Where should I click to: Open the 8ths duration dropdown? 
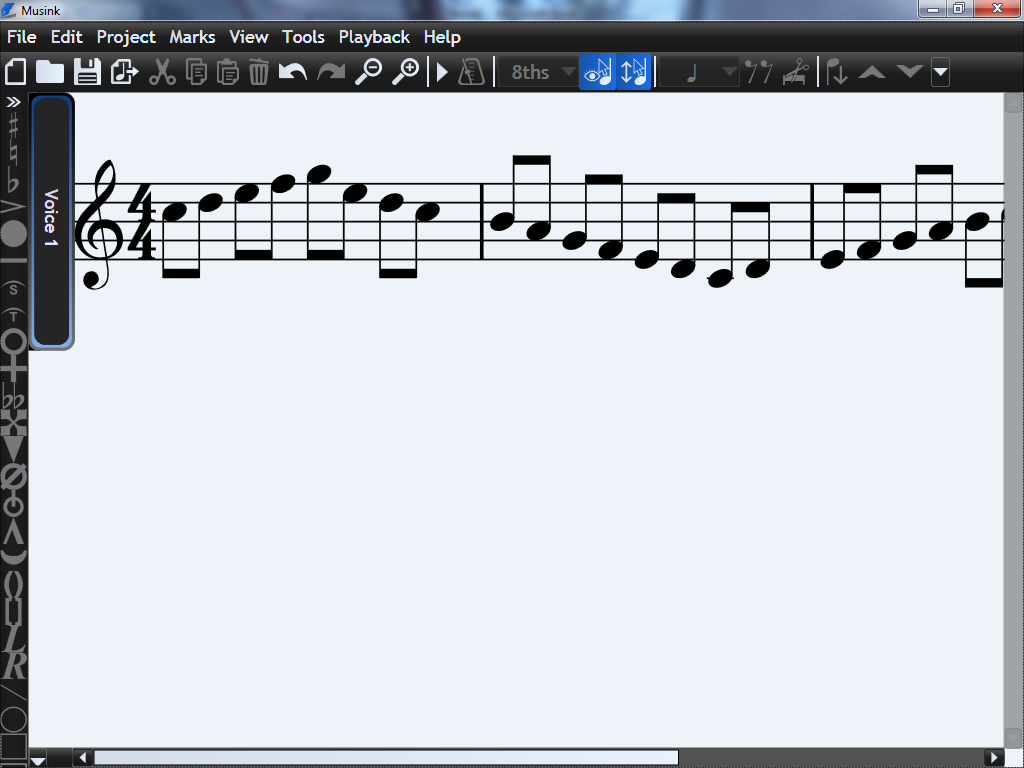coord(540,72)
